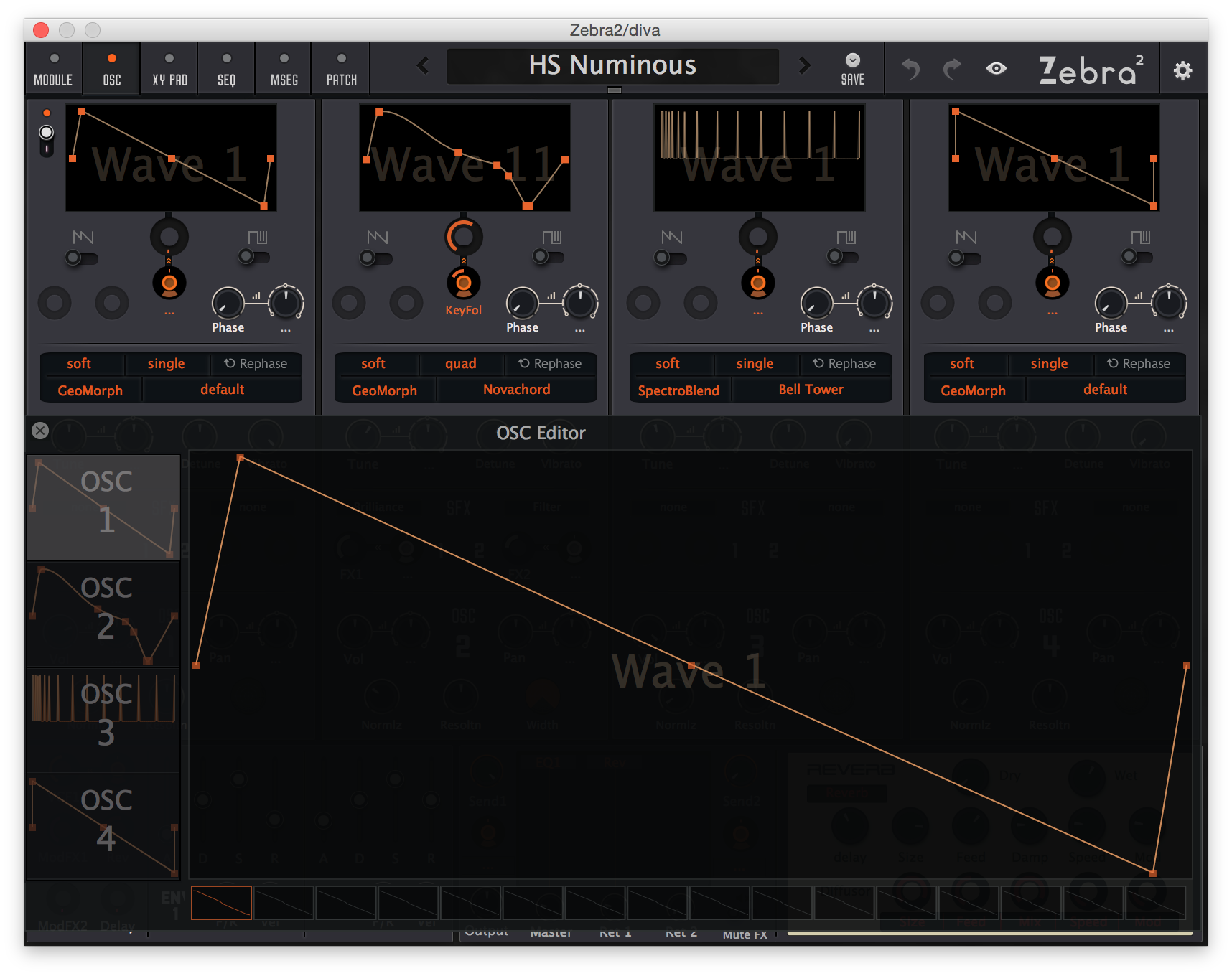Select OSC 2 thumbnail in editor
Viewport: 1232px width, 976px height.
[x=103, y=614]
